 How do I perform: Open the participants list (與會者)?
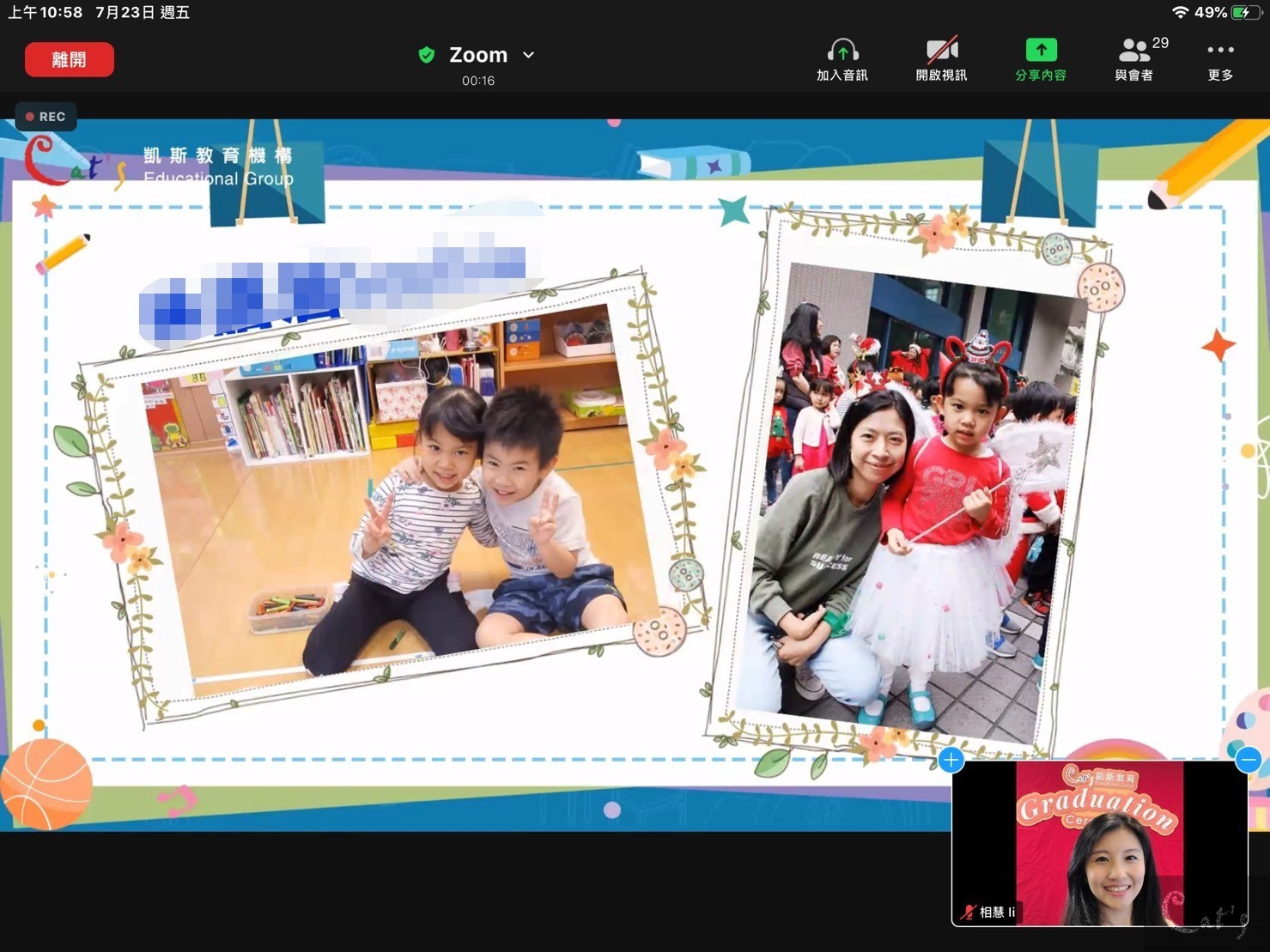coord(1133,52)
